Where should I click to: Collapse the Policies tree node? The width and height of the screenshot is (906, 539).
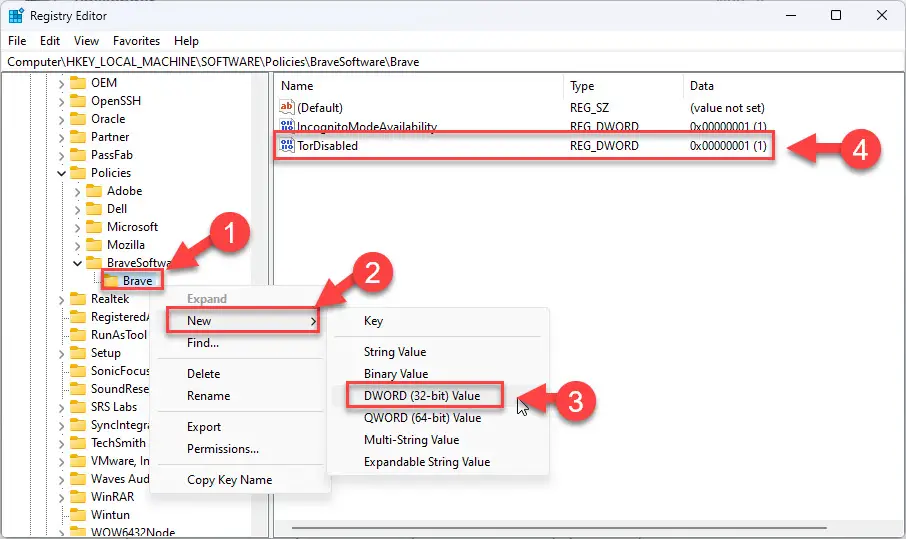pos(61,173)
